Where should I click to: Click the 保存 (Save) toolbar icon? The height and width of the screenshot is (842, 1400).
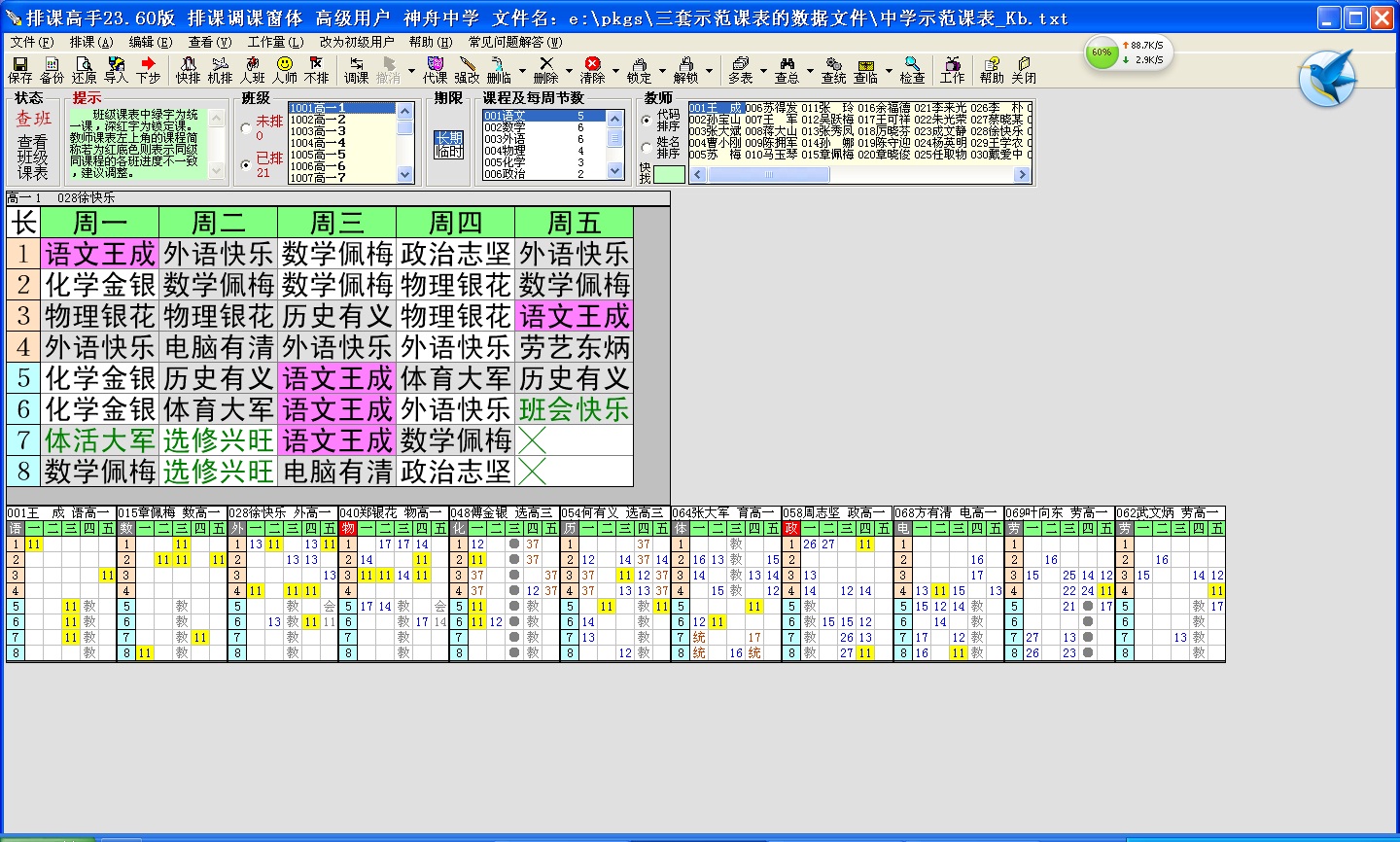19,69
